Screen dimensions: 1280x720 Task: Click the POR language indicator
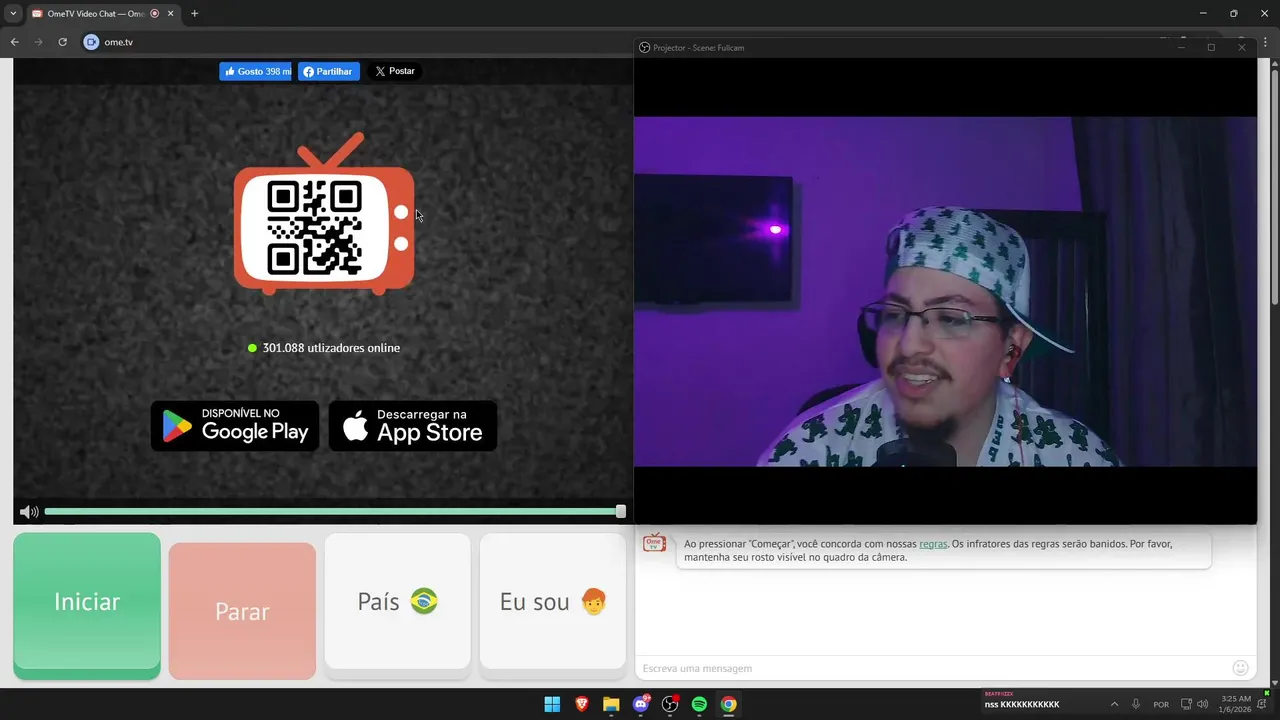point(1161,705)
